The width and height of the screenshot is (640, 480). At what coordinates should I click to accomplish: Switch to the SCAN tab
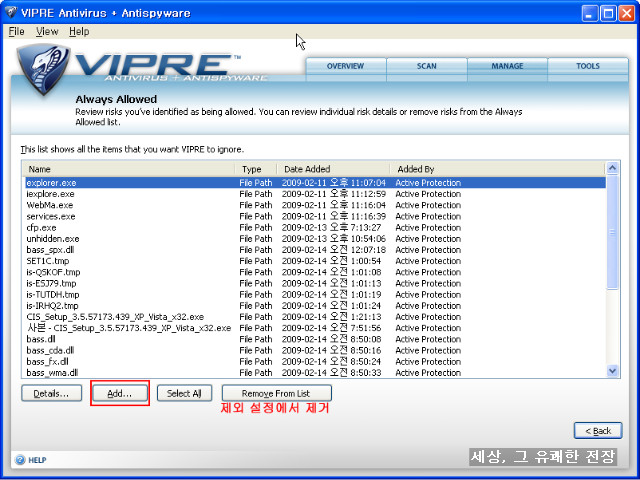click(x=427, y=66)
